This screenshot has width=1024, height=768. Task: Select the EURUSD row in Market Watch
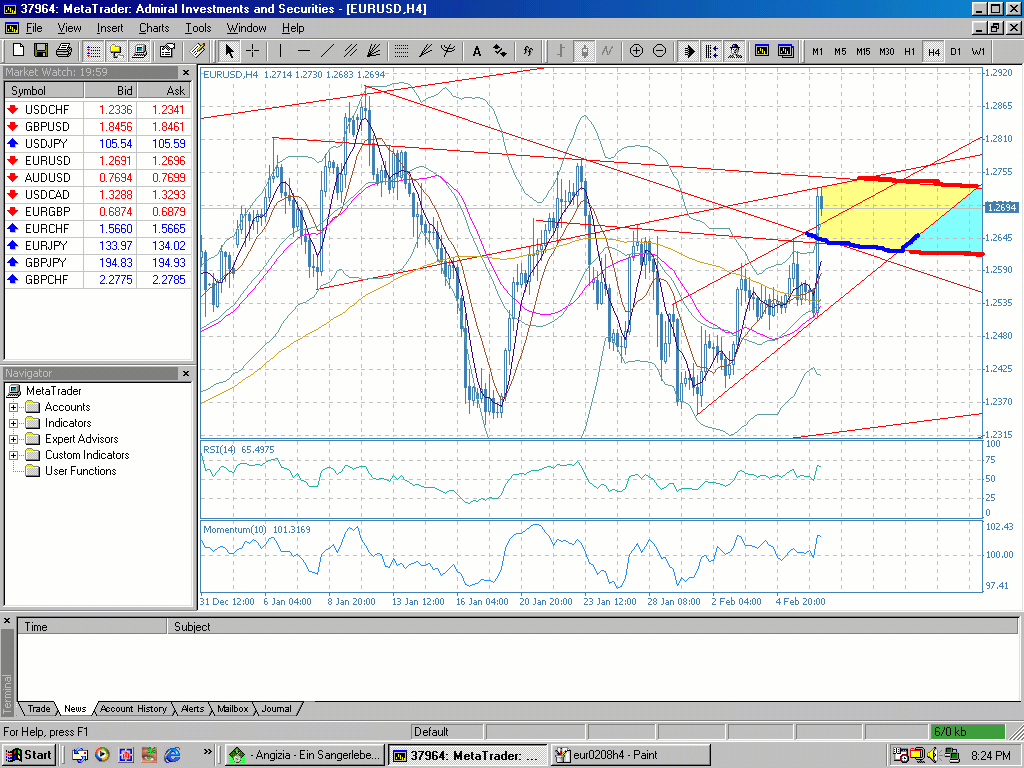tap(98, 161)
